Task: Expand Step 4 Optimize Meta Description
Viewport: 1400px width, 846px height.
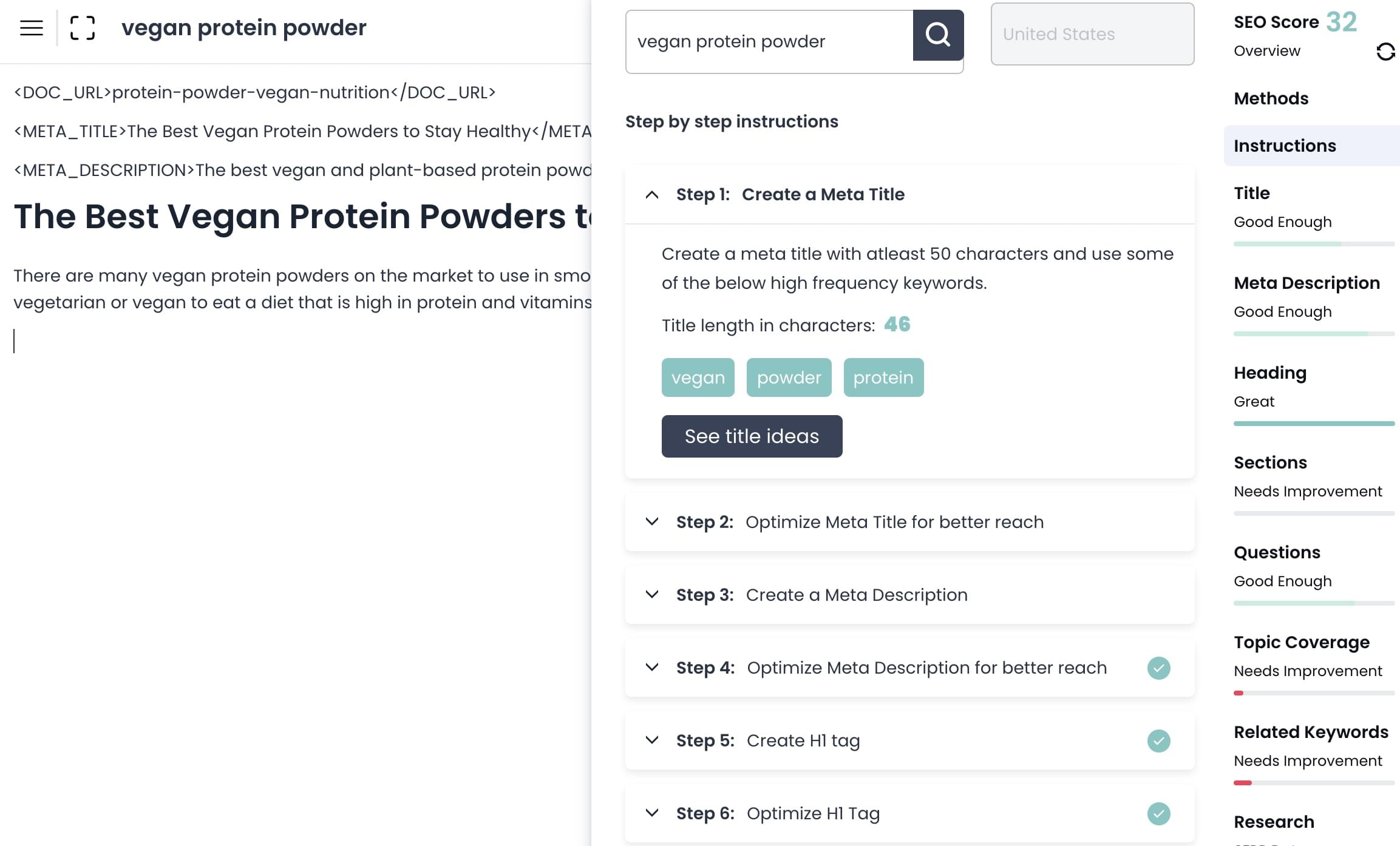Action: (652, 668)
